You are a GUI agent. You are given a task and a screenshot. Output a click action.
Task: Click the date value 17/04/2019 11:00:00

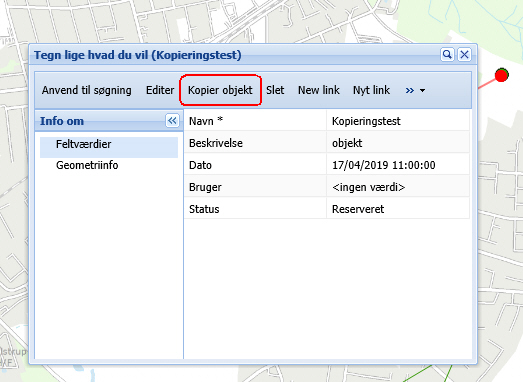pos(398,165)
